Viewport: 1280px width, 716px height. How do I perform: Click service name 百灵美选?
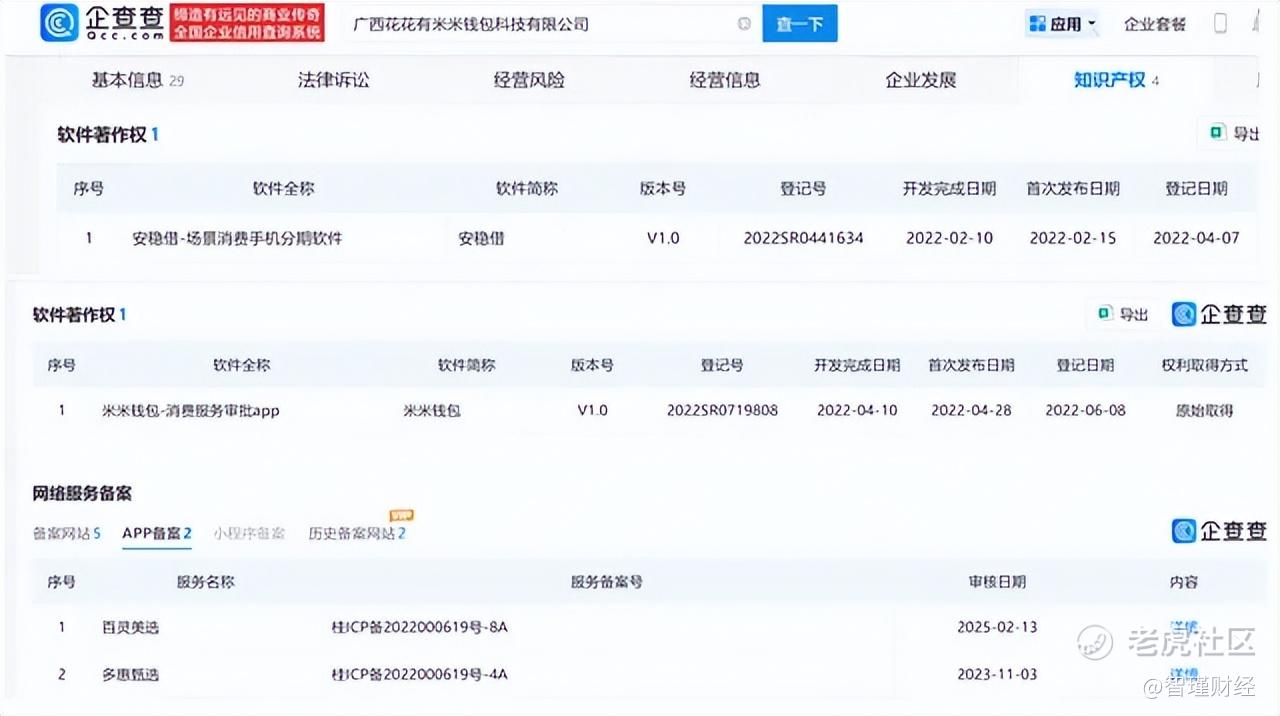(130, 627)
